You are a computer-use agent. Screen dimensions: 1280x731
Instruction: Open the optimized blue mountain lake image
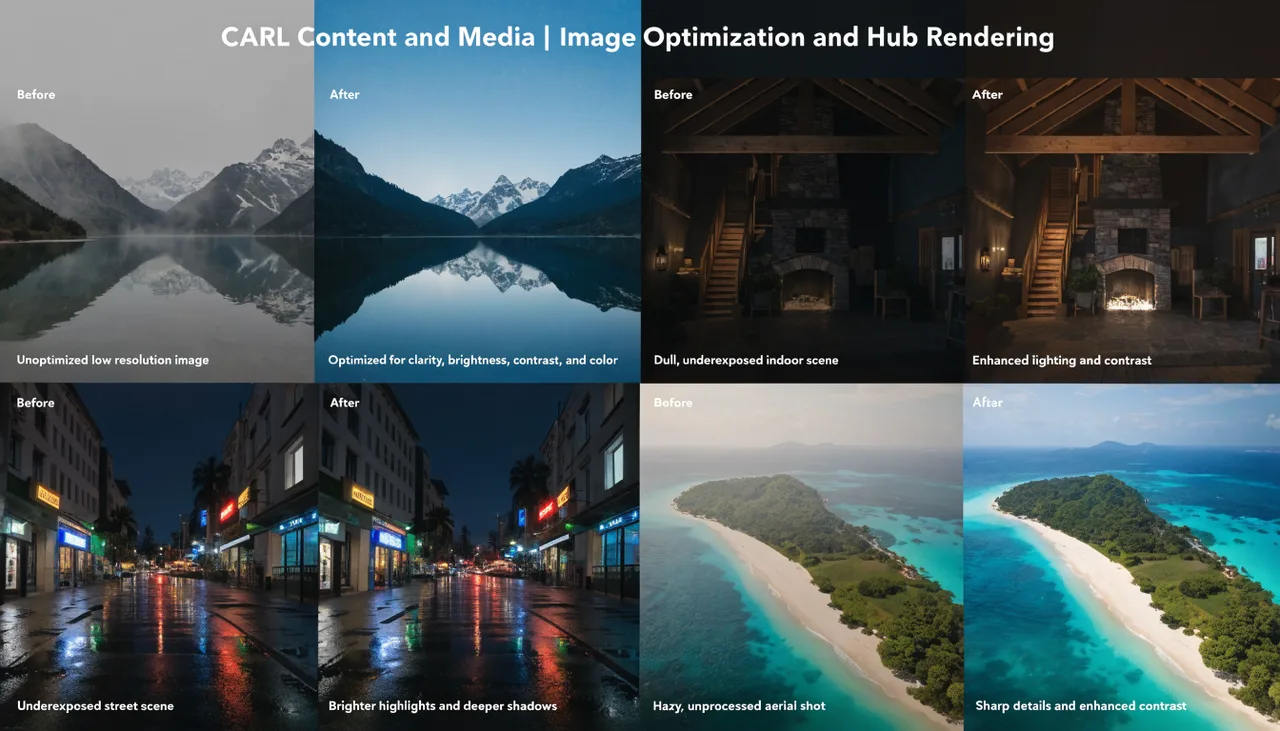point(478,192)
